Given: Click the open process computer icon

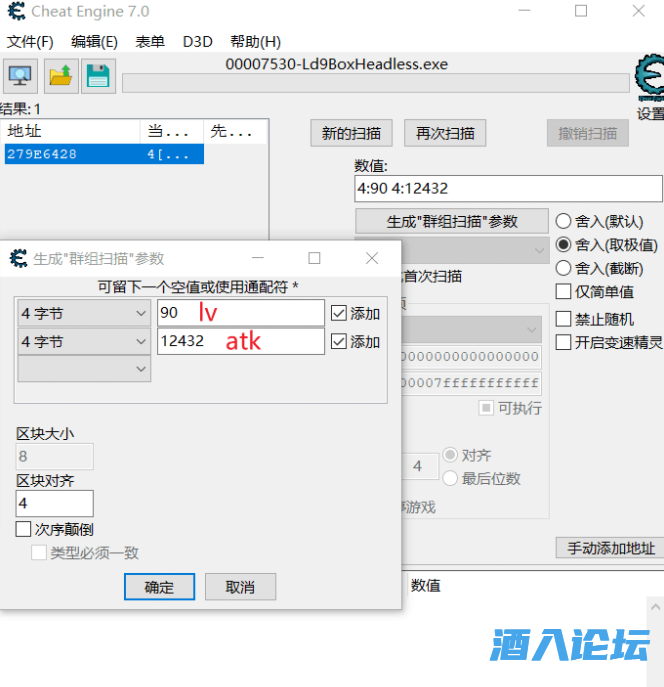Looking at the screenshot, I should click(x=21, y=76).
